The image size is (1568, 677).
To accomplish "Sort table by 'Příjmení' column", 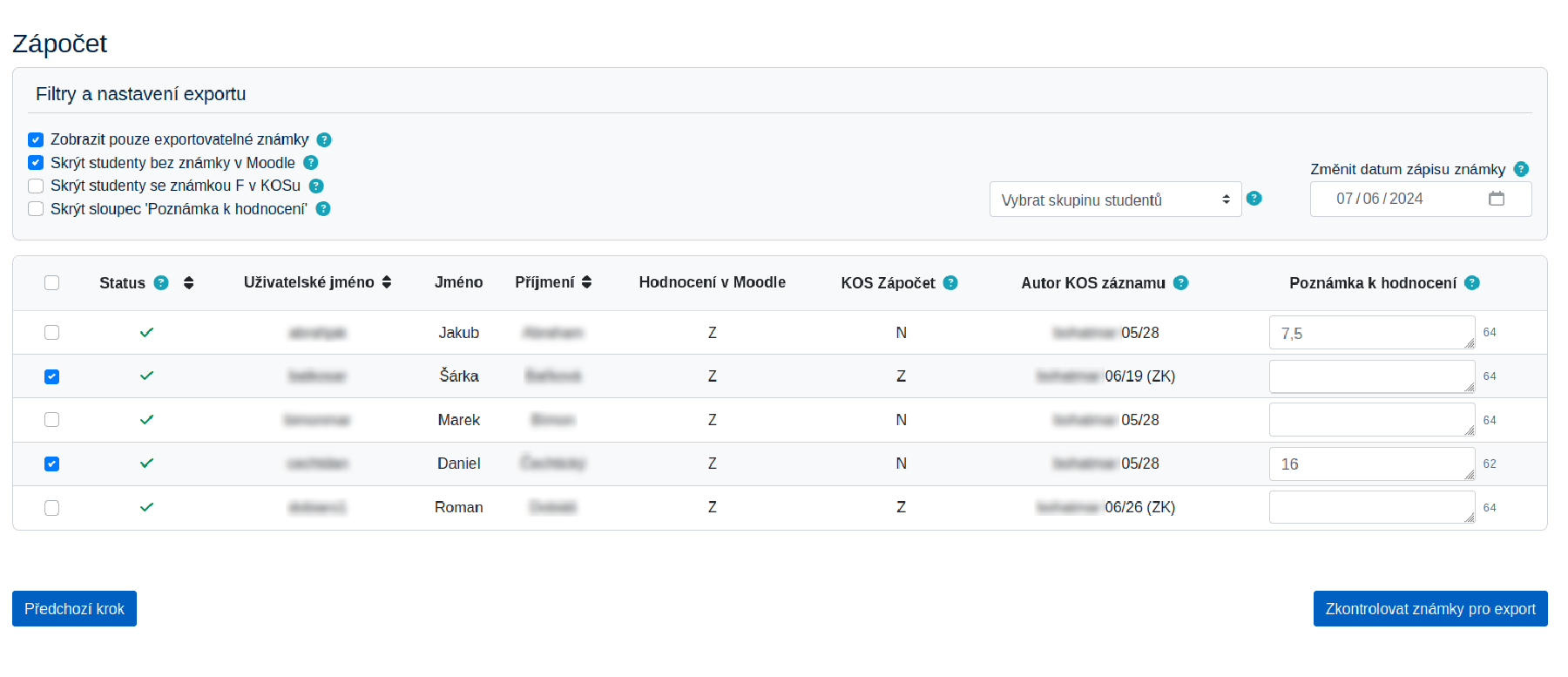I will pos(586,282).
